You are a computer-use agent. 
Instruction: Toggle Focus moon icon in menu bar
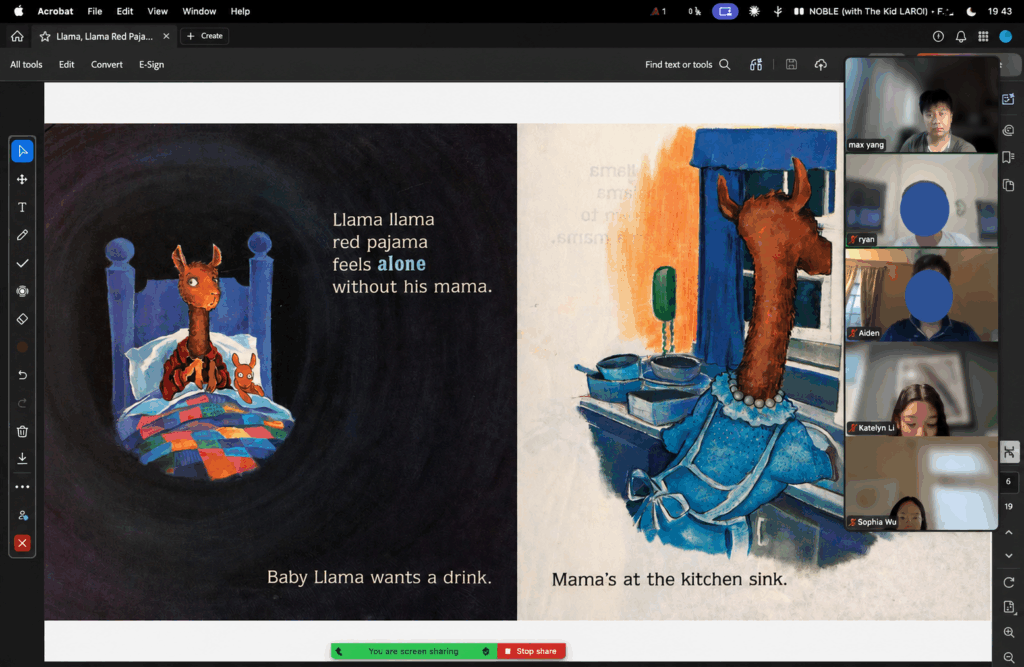pos(971,11)
